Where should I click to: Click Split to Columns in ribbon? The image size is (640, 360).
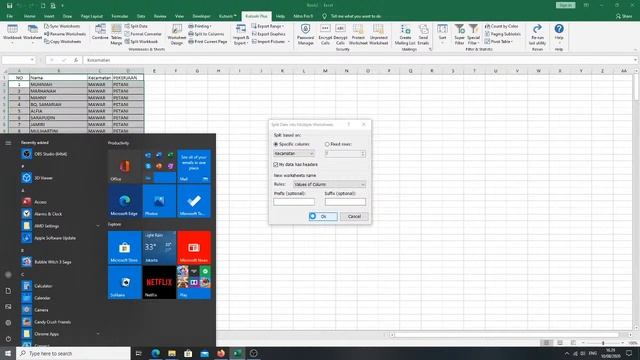pos(206,34)
